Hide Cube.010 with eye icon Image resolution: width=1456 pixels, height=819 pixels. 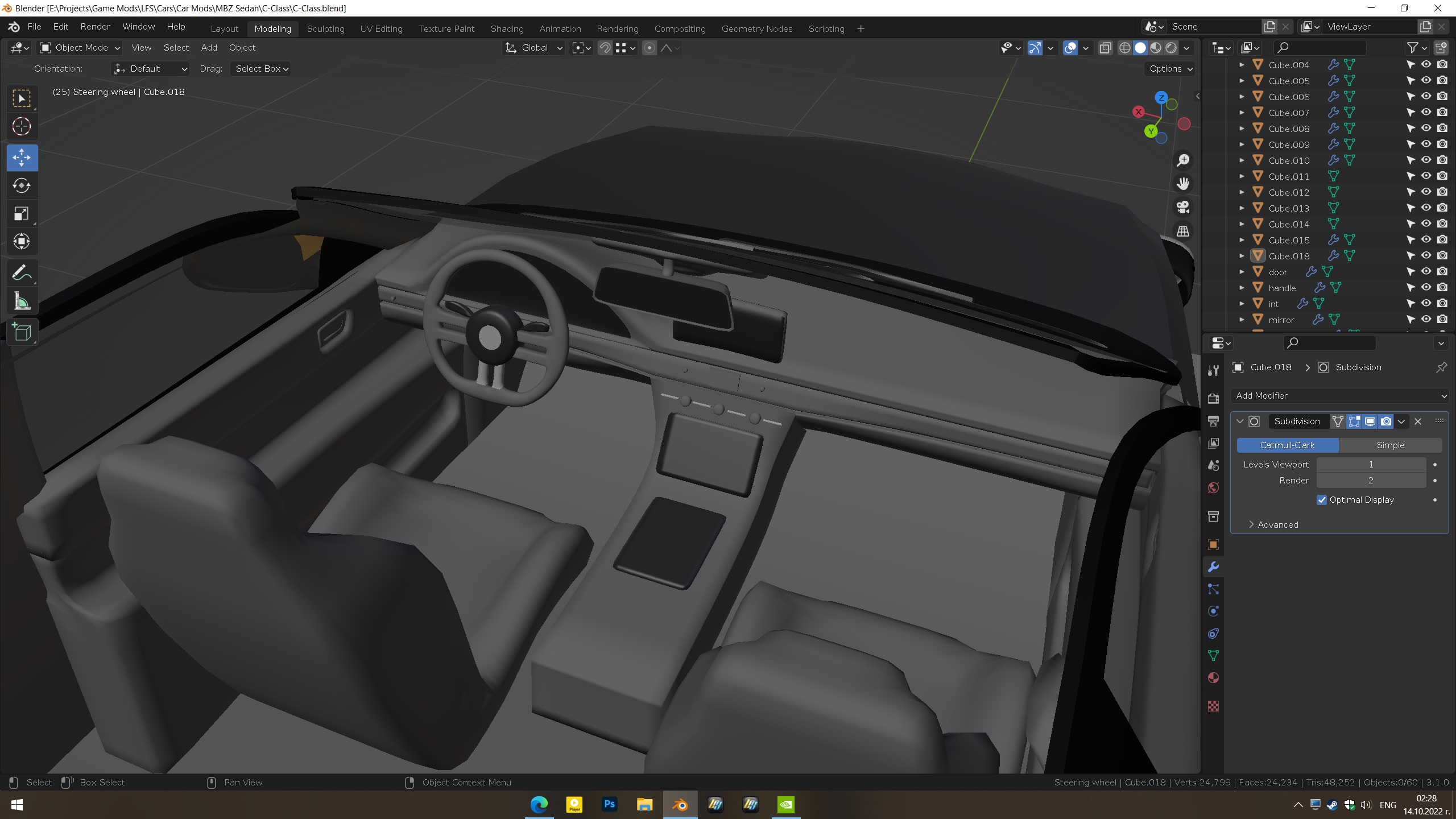[1426, 160]
